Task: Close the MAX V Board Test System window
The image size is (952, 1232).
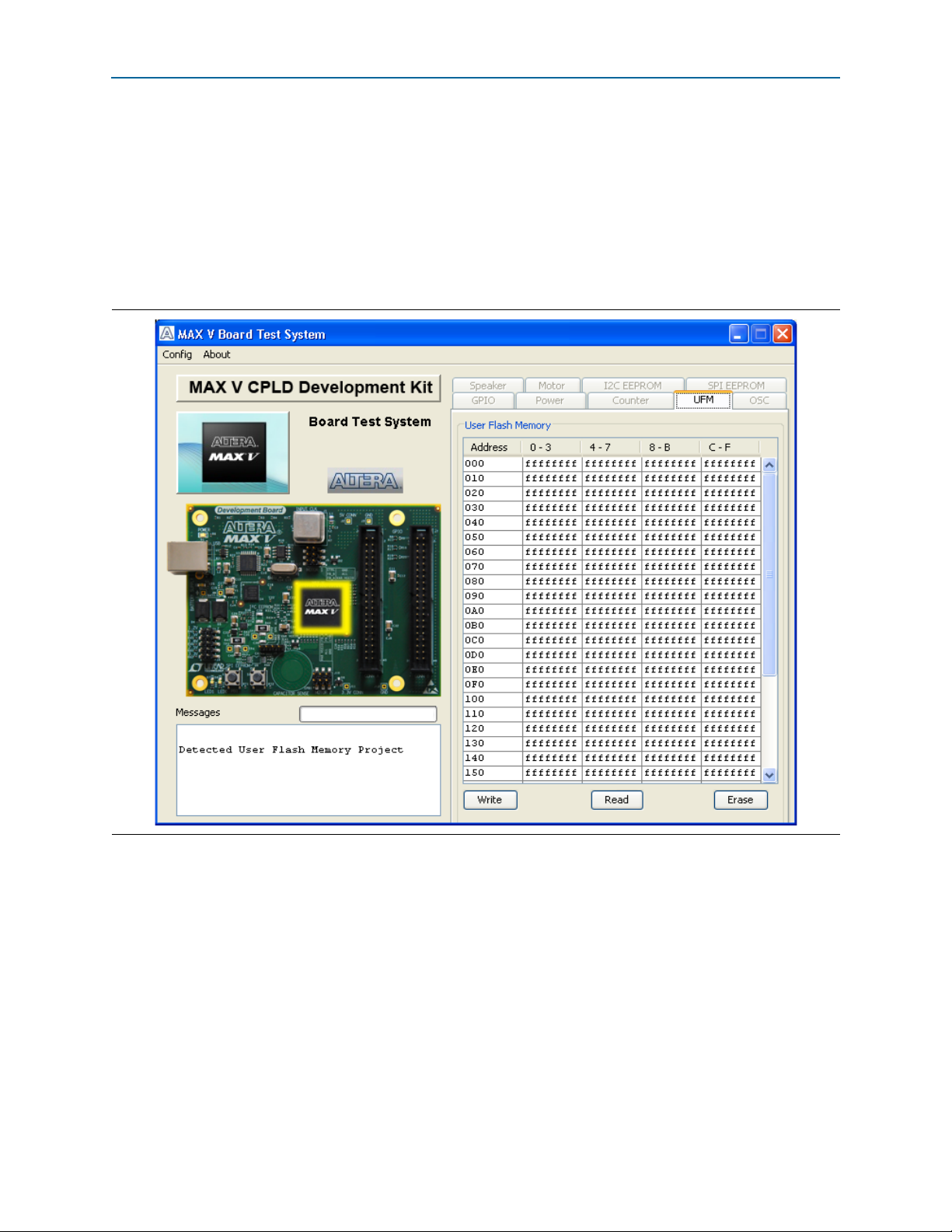Action: point(783,334)
